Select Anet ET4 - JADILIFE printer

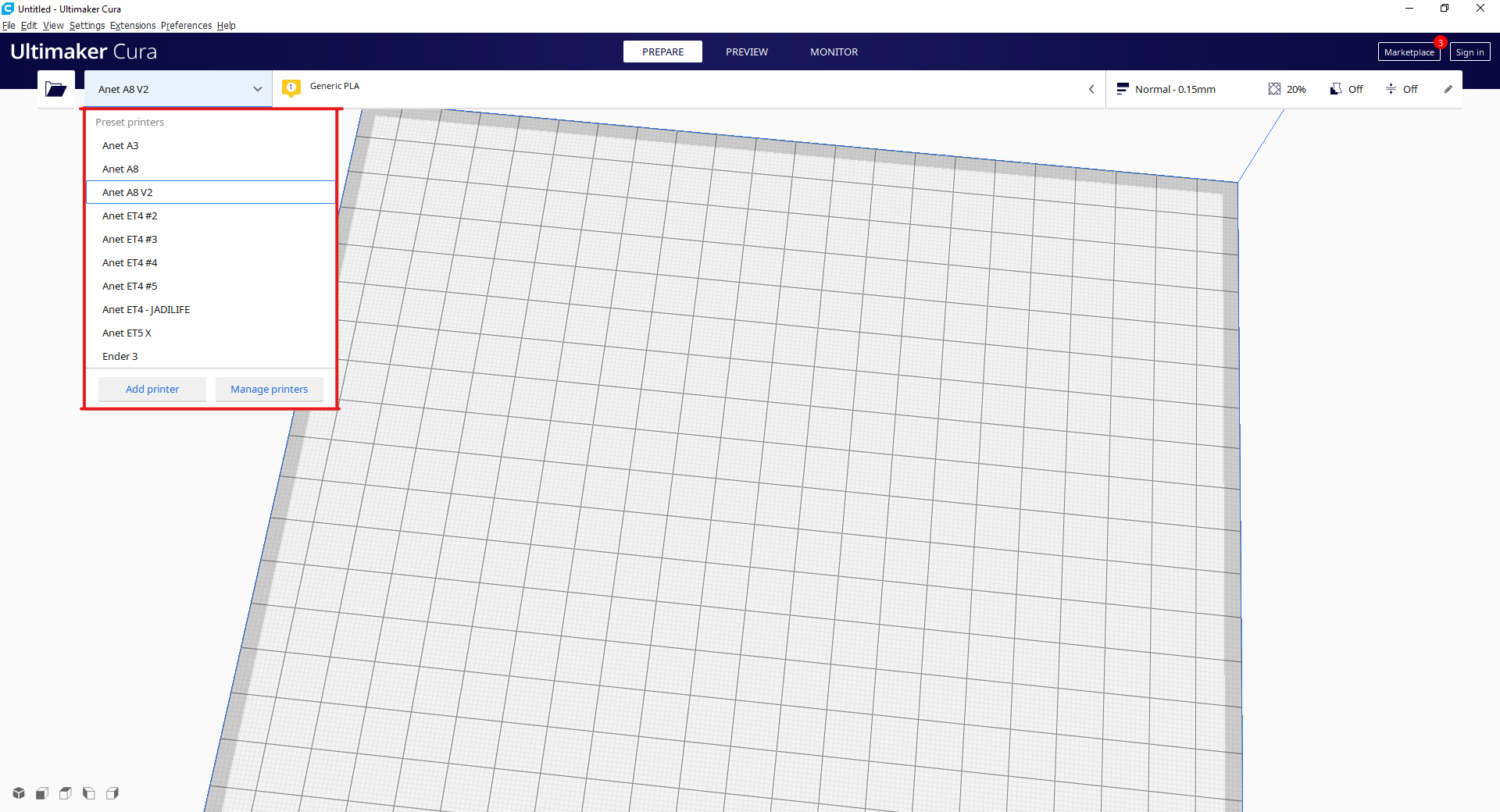[x=210, y=309]
